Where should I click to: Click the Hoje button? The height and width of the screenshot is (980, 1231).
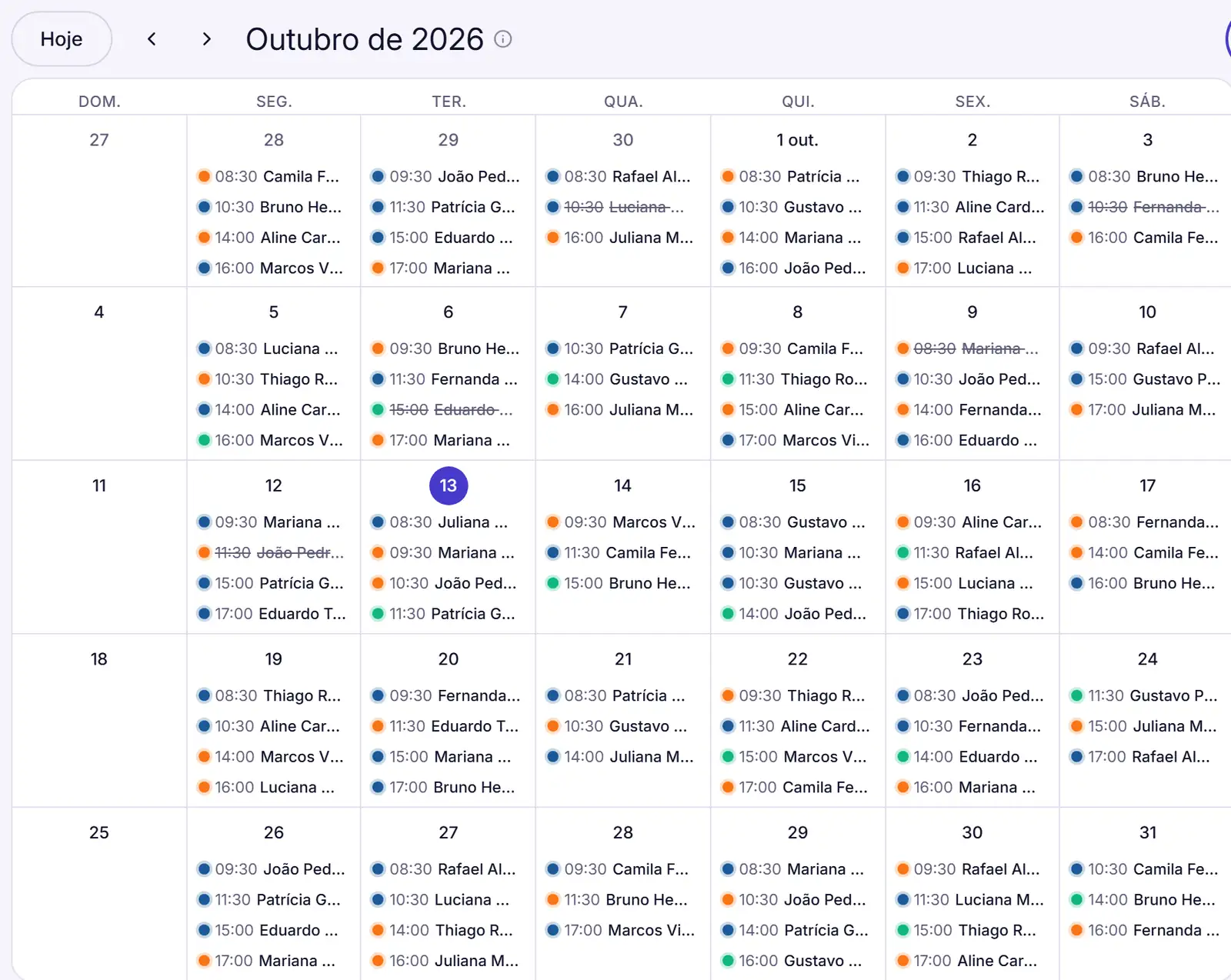pyautogui.click(x=62, y=39)
